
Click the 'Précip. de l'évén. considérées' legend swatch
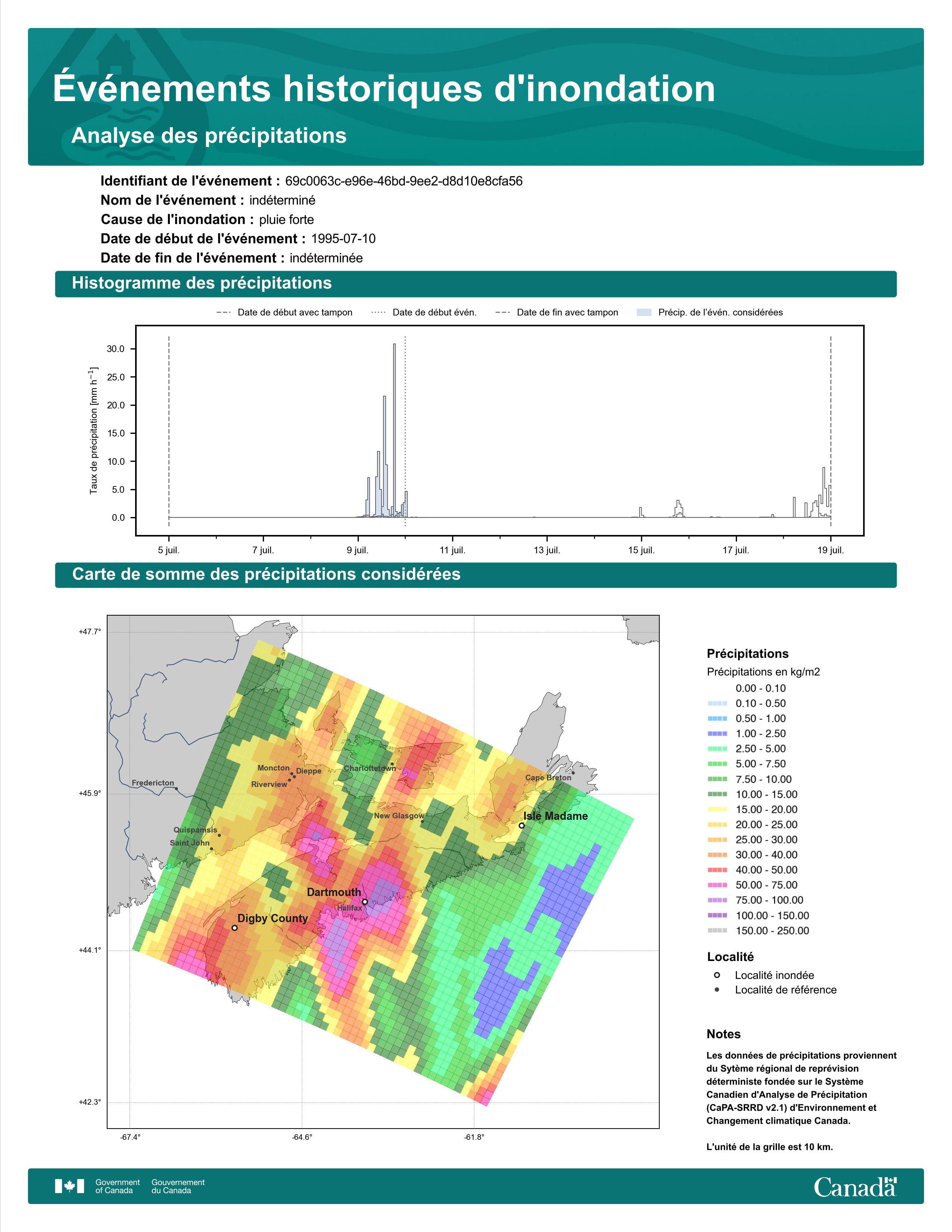point(644,312)
